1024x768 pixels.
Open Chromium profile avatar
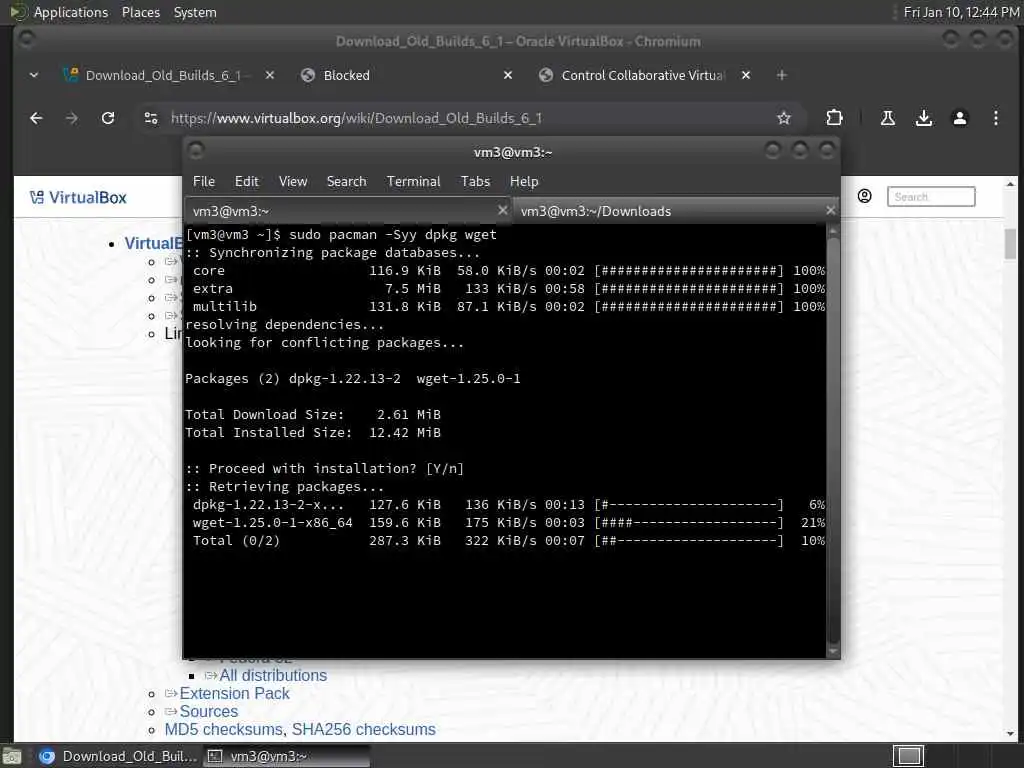coord(959,118)
